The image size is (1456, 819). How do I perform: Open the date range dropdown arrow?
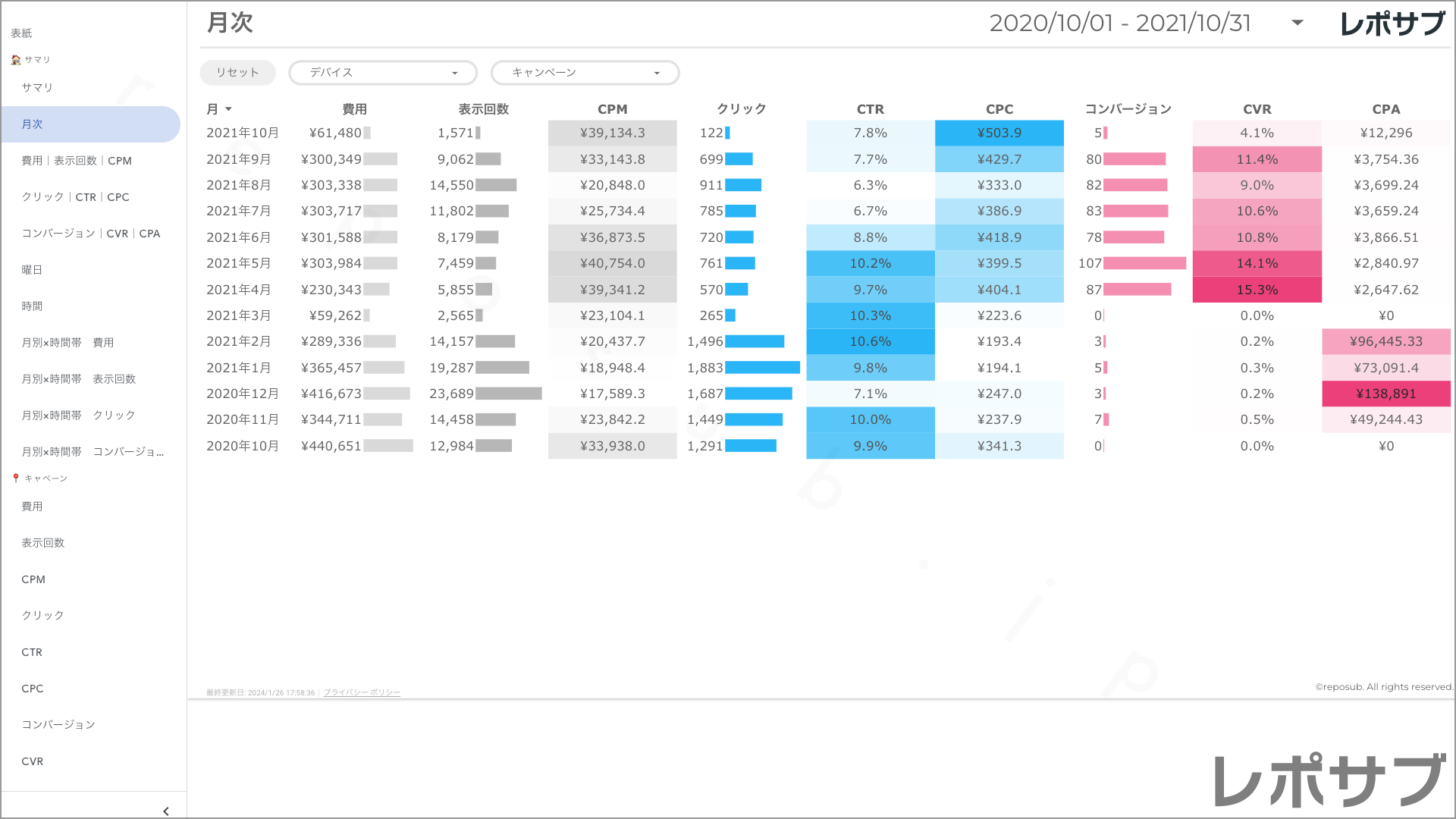tap(1298, 23)
